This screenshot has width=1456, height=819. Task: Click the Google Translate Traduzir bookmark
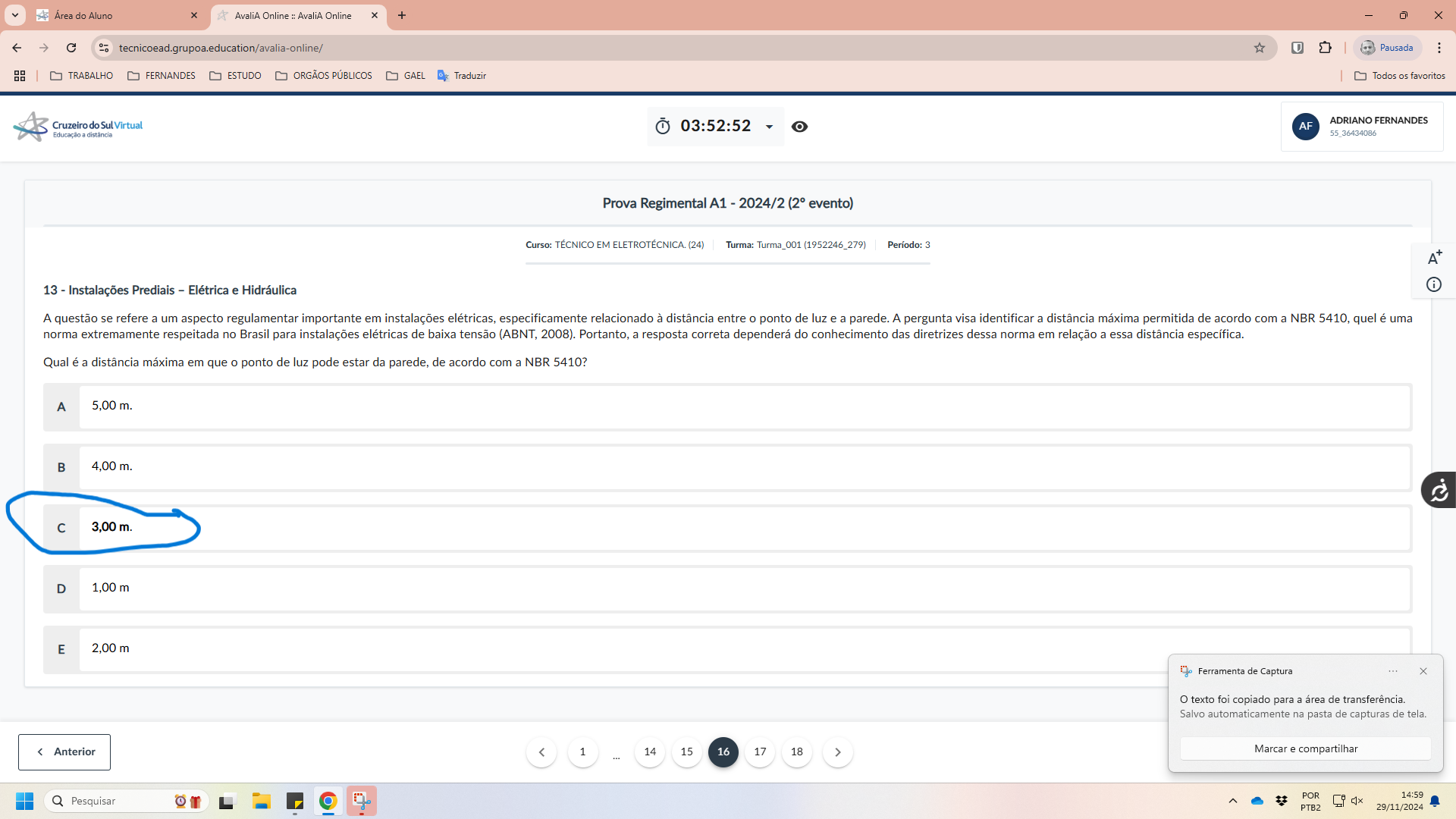(462, 76)
